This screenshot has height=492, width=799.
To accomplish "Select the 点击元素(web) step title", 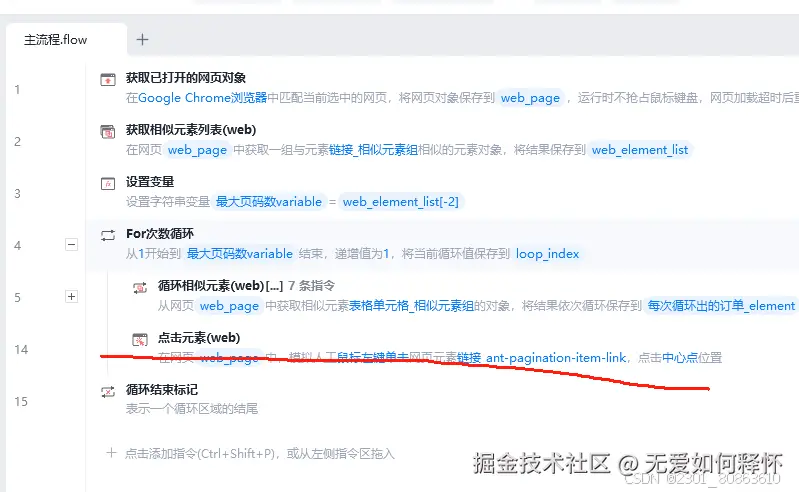I will (199, 338).
